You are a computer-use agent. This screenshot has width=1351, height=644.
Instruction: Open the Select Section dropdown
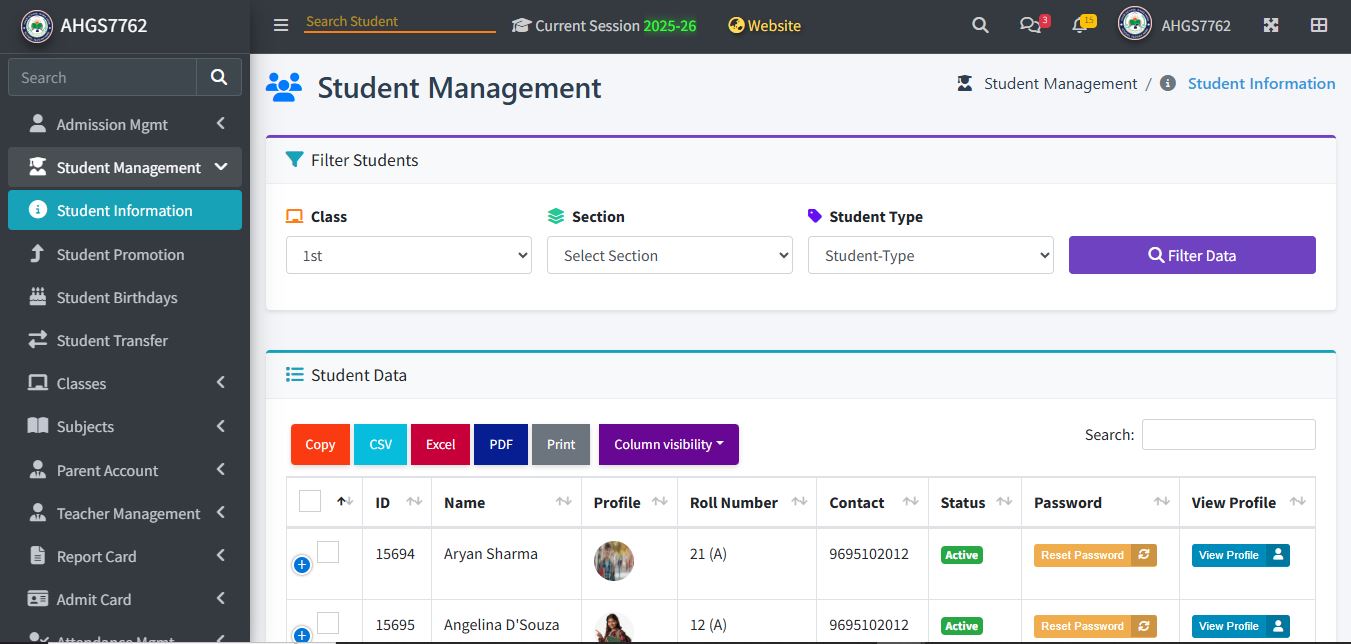point(669,255)
